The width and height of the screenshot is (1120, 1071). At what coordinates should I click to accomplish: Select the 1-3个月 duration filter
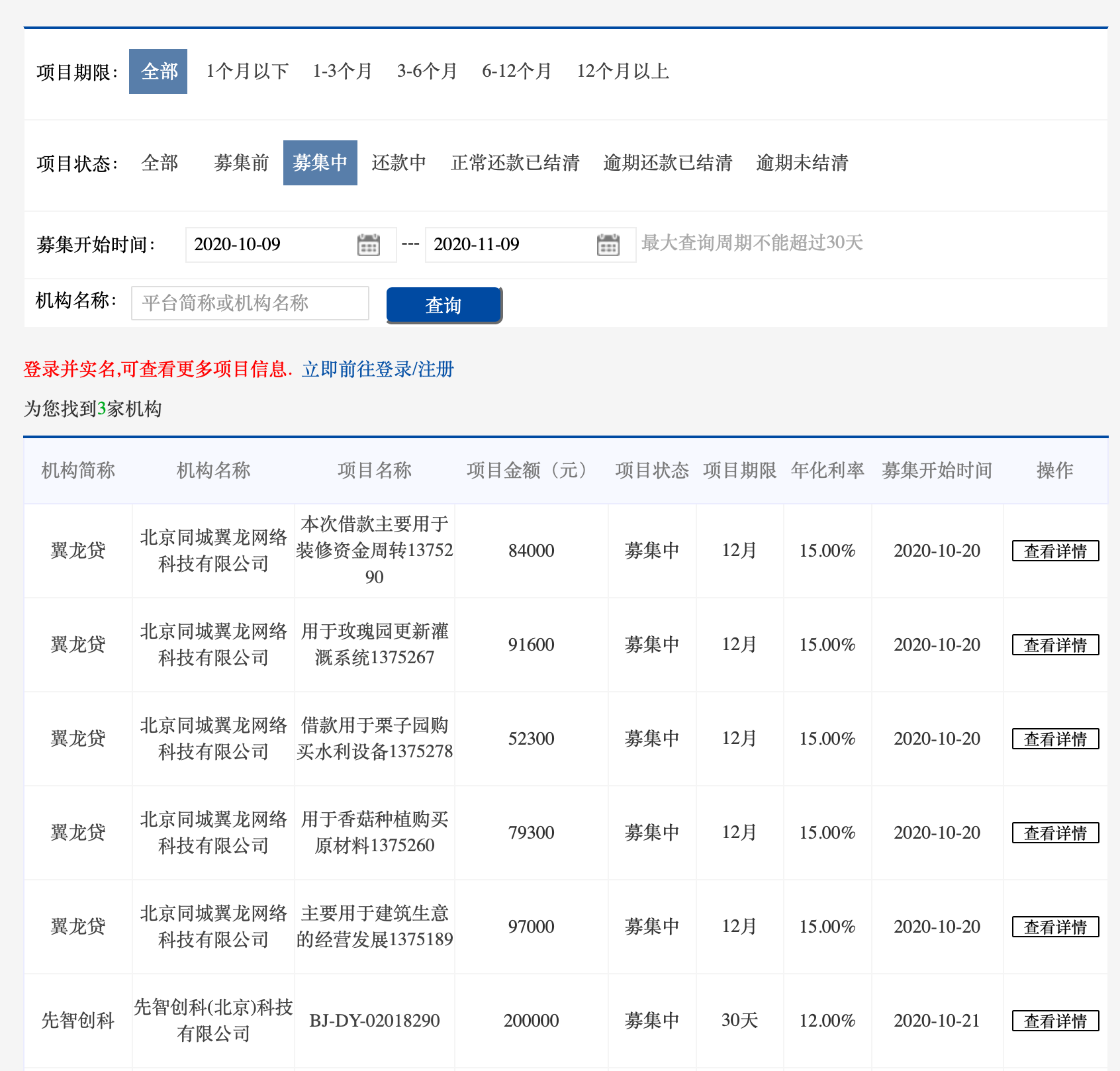pos(342,71)
